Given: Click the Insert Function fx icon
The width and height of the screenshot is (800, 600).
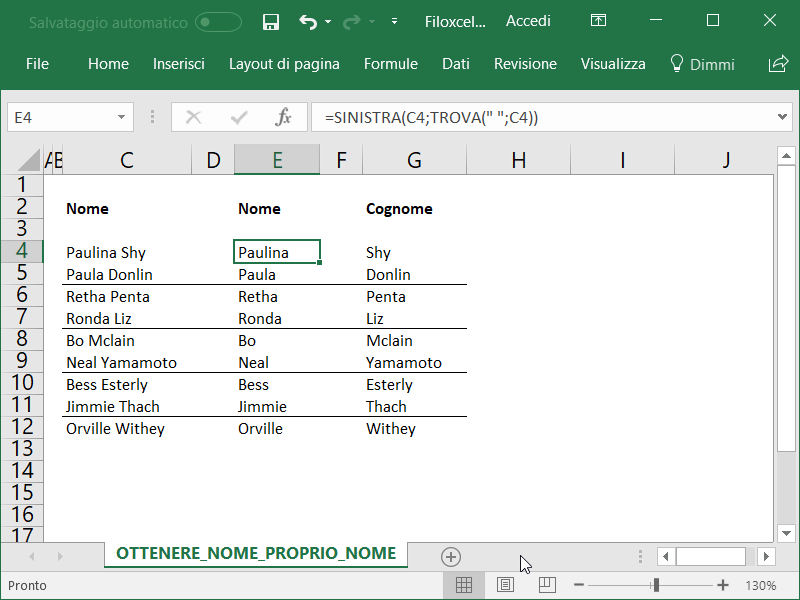Looking at the screenshot, I should pyautogui.click(x=283, y=117).
